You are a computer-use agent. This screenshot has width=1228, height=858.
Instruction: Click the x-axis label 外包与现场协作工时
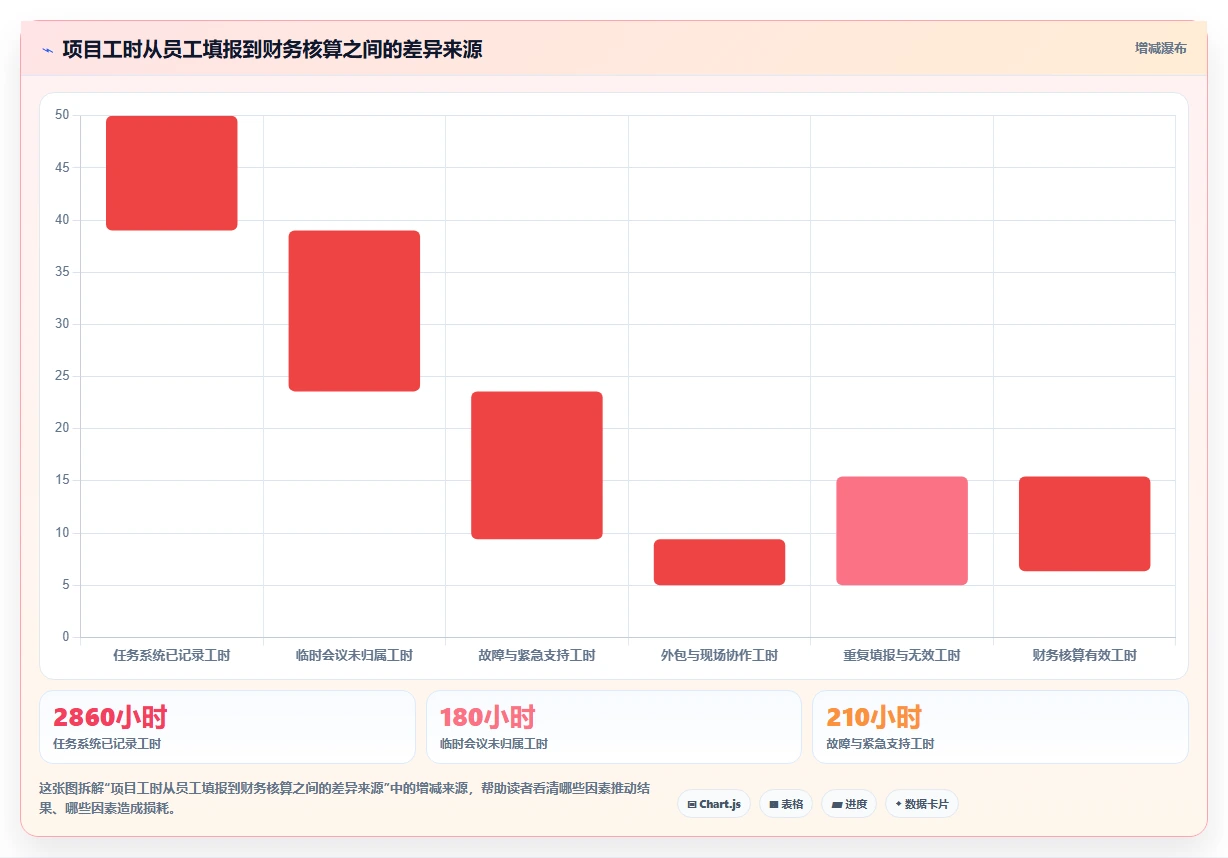719,656
